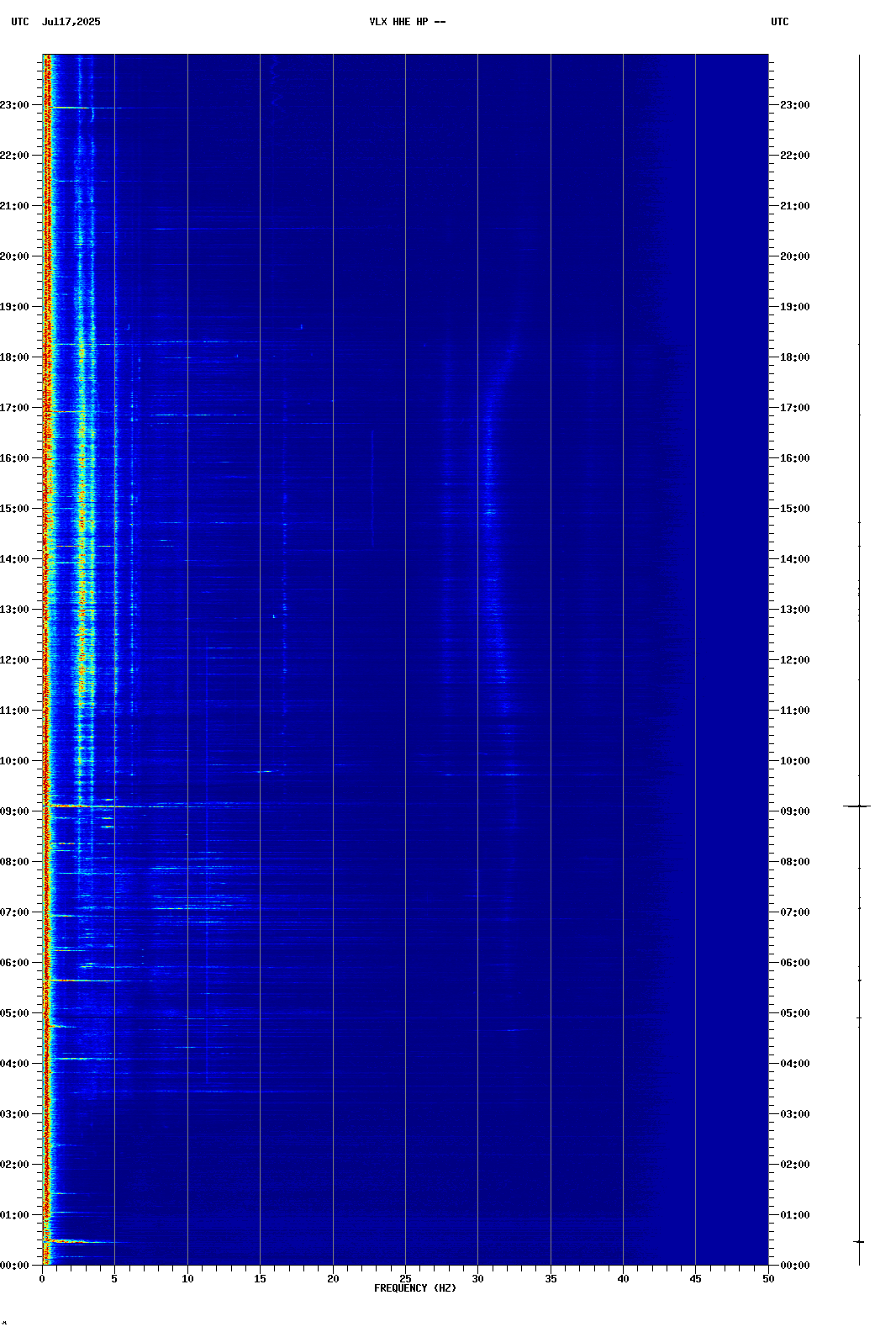
Task: Click the 23:00 label on left time axis
Action: [x=14, y=105]
